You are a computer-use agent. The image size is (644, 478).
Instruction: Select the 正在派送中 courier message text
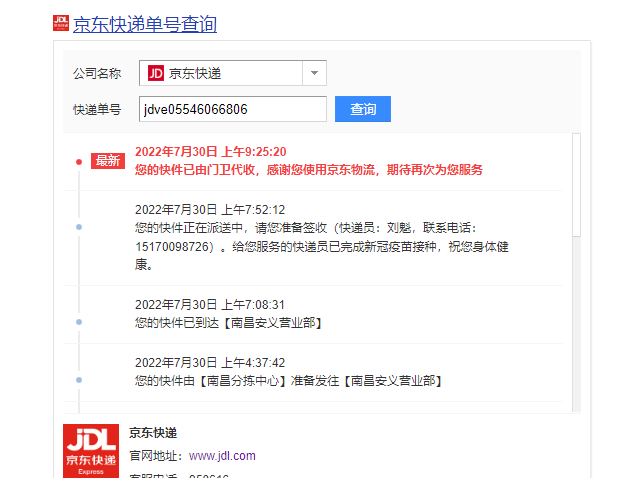pyautogui.click(x=322, y=246)
